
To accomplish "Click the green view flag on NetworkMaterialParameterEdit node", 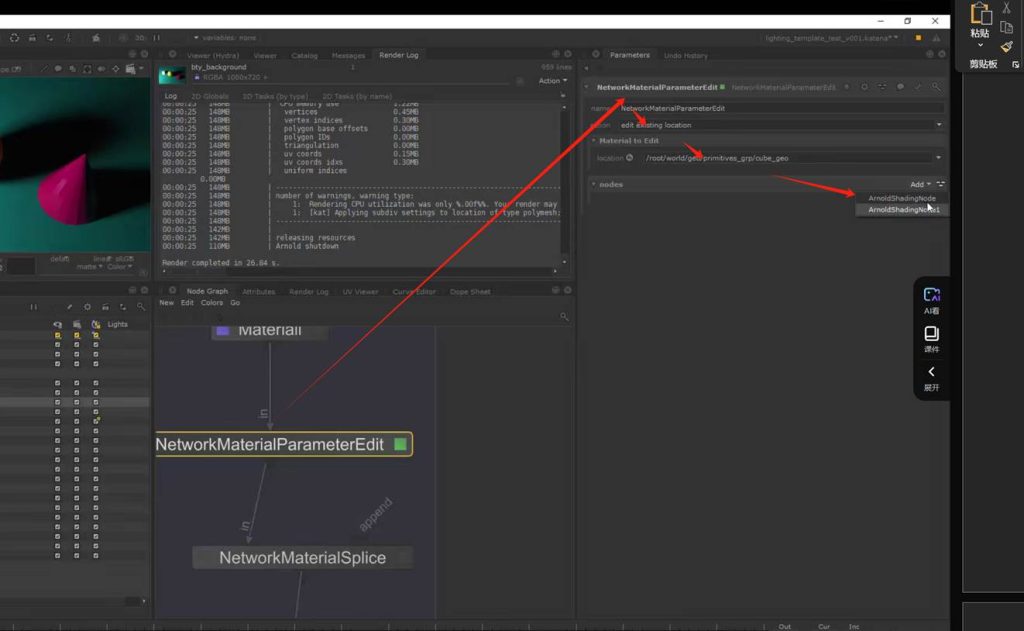I will pos(400,444).
